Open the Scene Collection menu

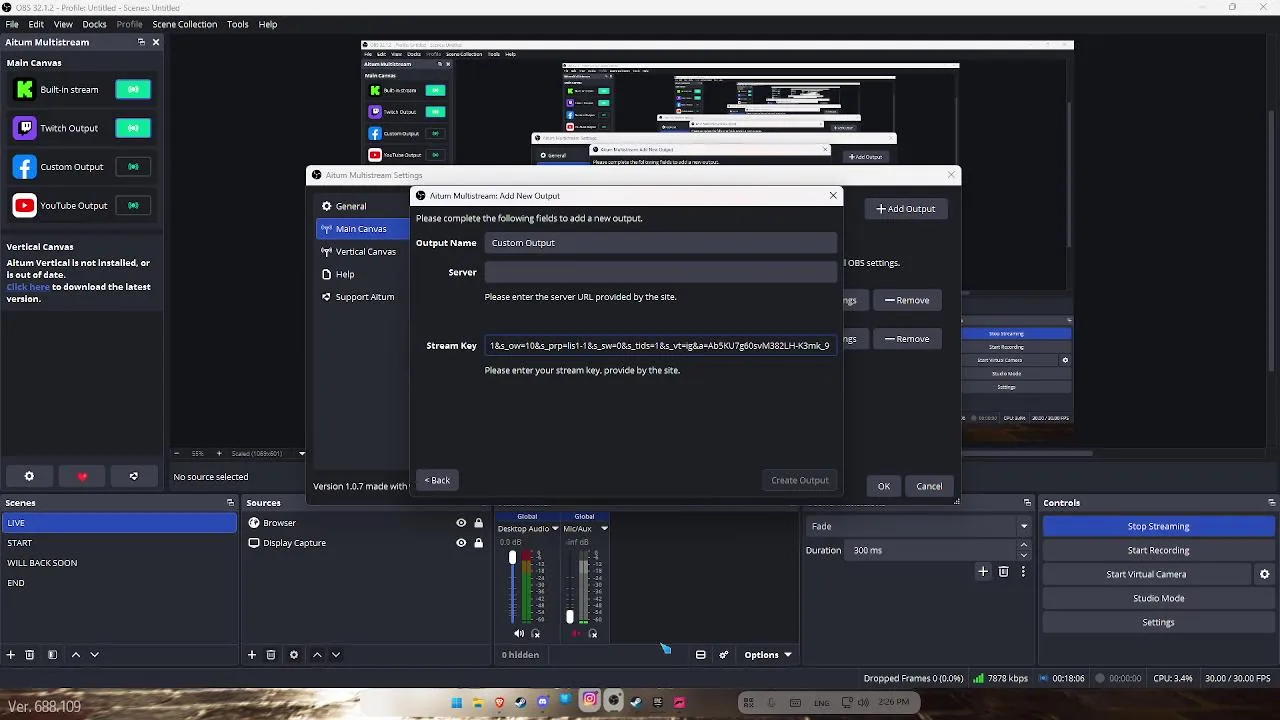tap(184, 24)
